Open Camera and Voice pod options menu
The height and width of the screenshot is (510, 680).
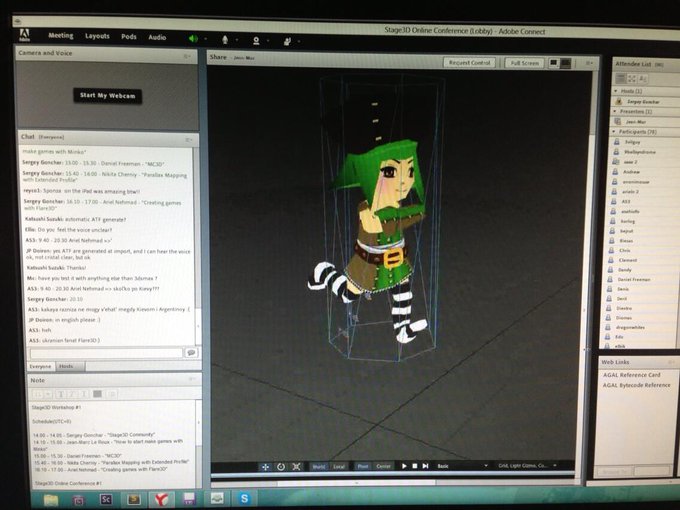tap(187, 56)
